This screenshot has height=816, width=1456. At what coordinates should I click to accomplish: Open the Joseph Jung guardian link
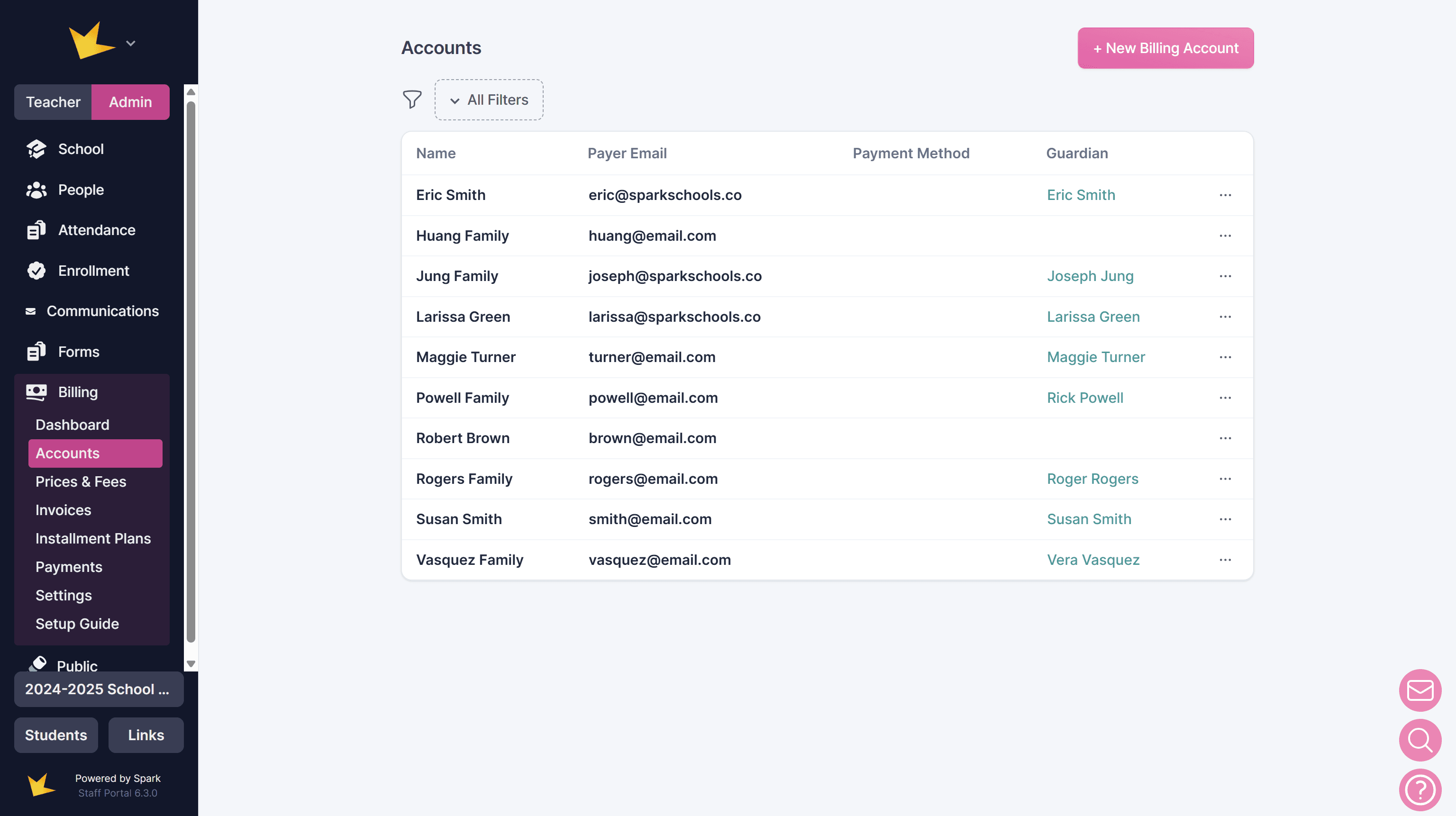pos(1090,276)
